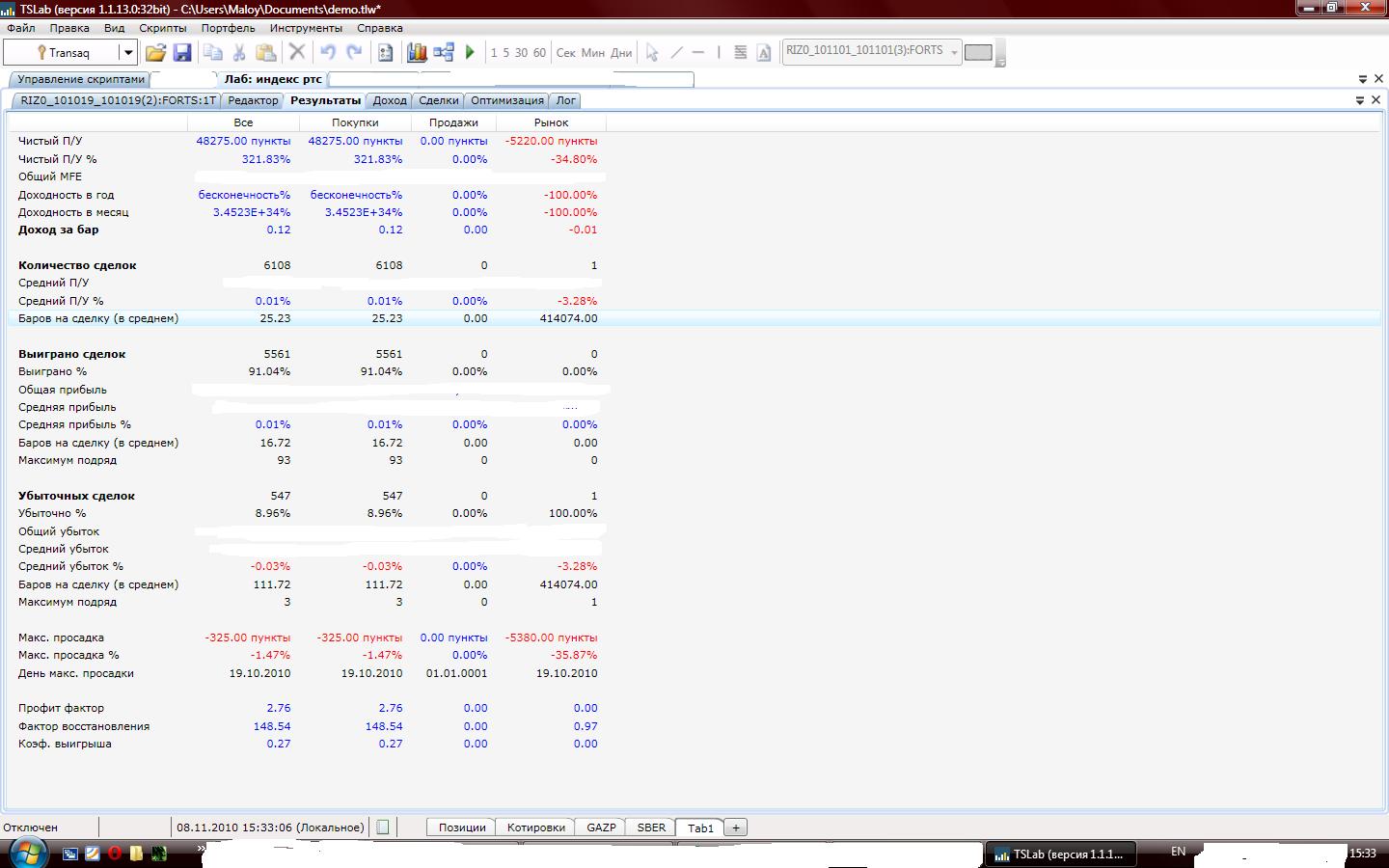Image resolution: width=1389 pixels, height=868 pixels.
Task: Open the Котировки bottom tab
Action: [535, 827]
